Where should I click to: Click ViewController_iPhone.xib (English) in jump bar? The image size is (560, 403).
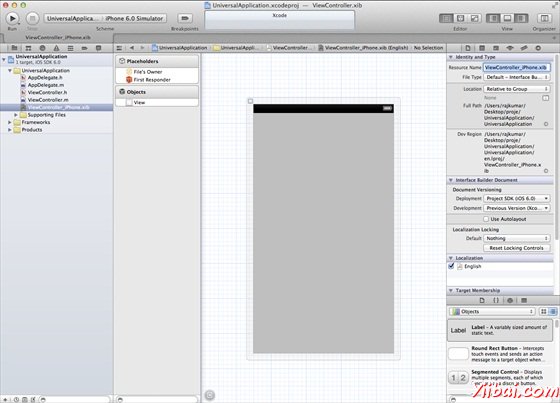pyautogui.click(x=363, y=48)
